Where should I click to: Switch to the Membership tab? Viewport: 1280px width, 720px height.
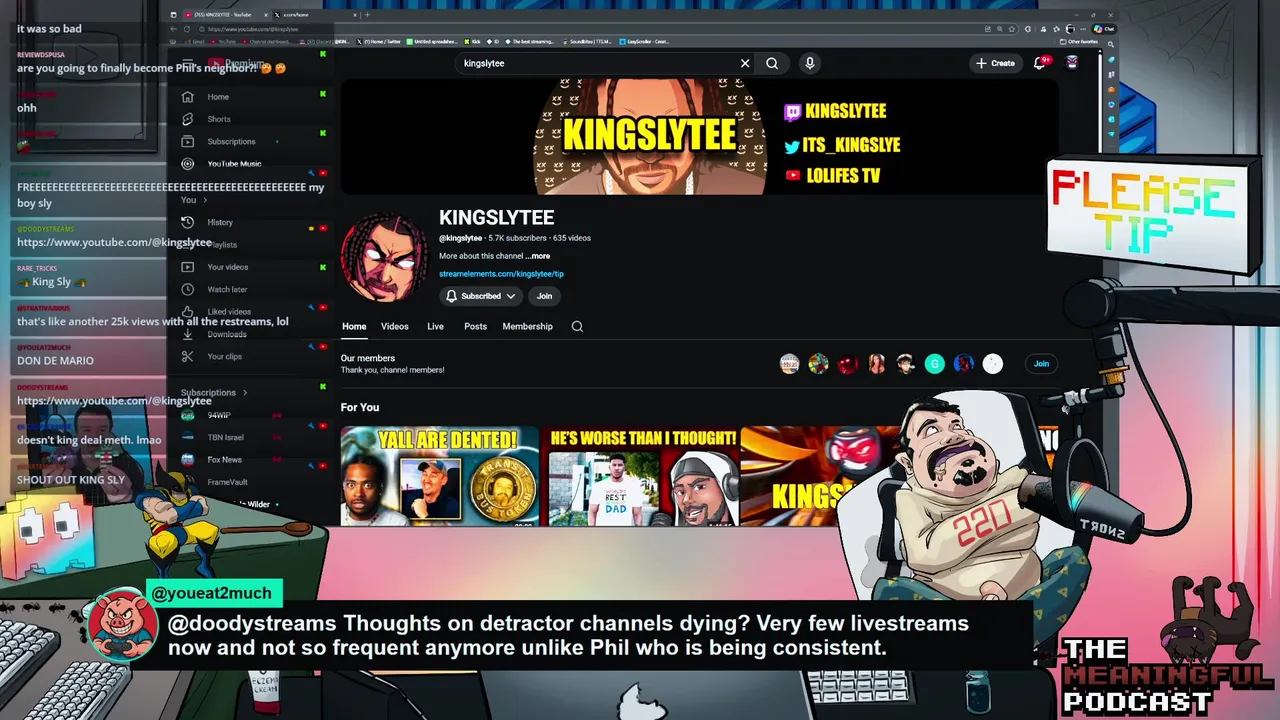527,326
